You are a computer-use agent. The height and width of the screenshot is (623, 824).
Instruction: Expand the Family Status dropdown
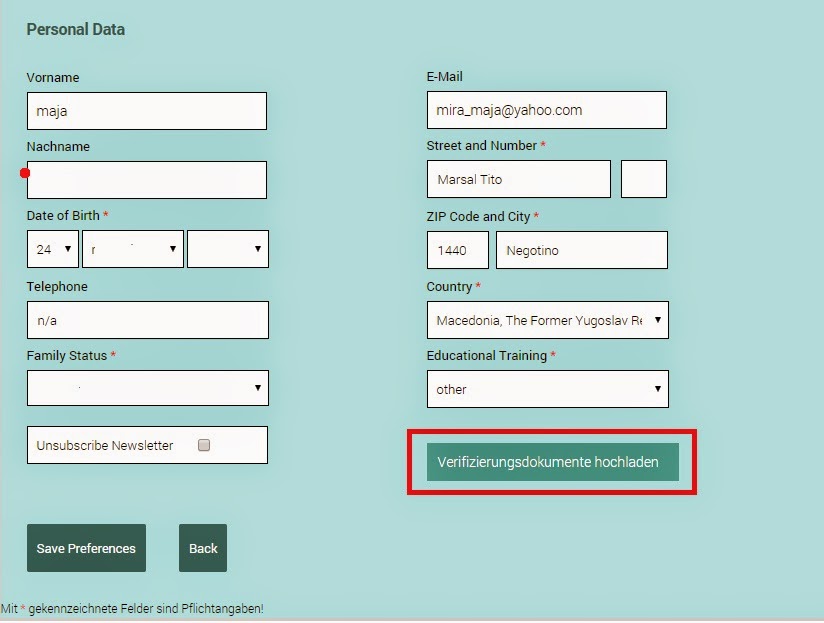click(x=147, y=387)
